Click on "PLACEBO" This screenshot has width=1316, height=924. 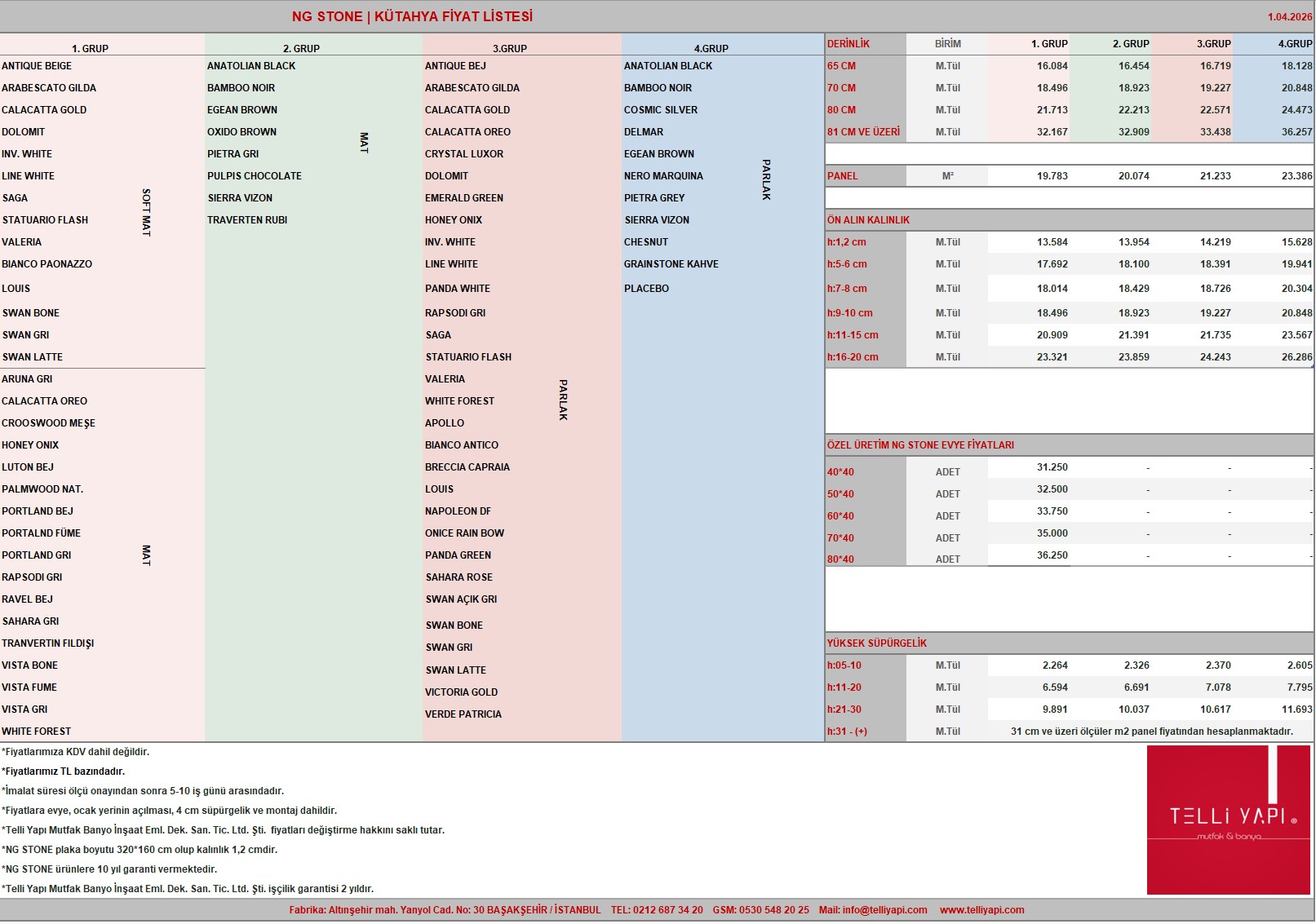click(x=646, y=289)
